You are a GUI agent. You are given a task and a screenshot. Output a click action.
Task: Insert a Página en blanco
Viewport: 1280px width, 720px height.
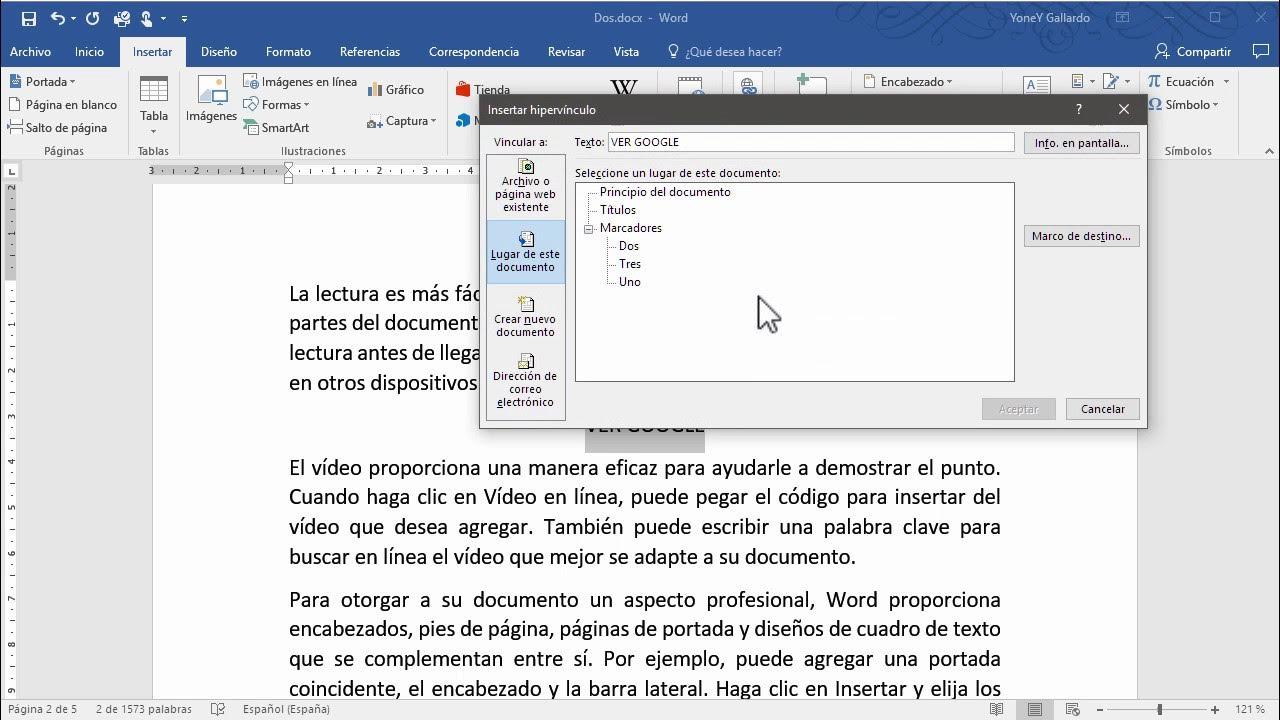(x=64, y=104)
